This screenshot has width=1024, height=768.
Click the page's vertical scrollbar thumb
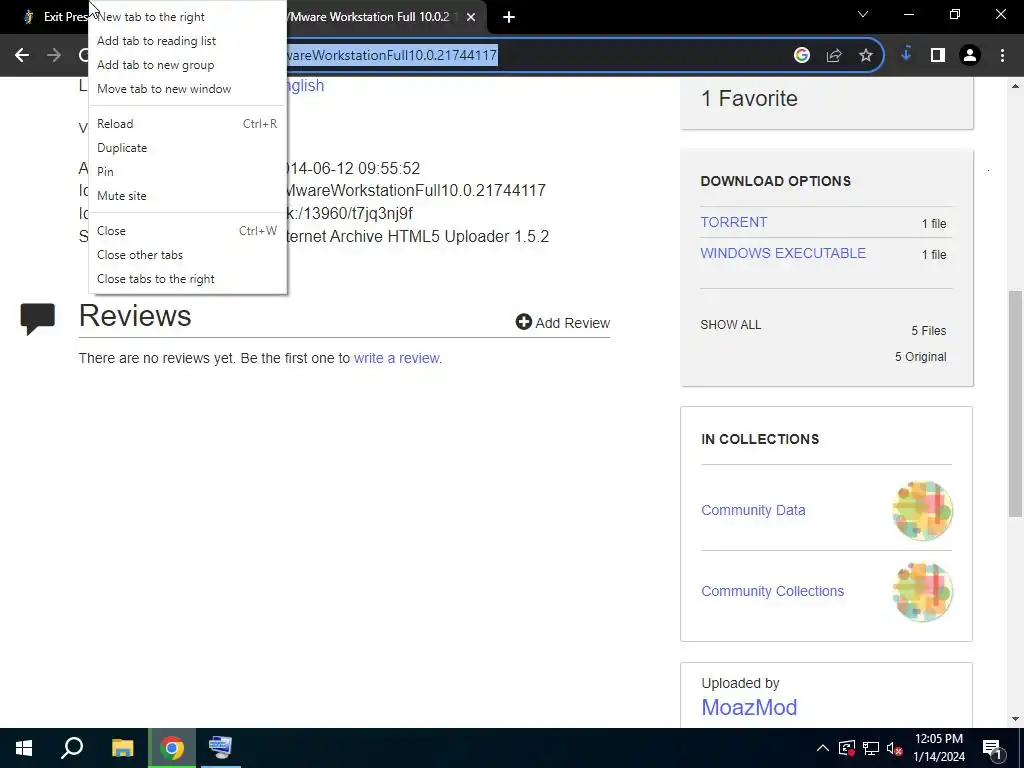click(1016, 402)
